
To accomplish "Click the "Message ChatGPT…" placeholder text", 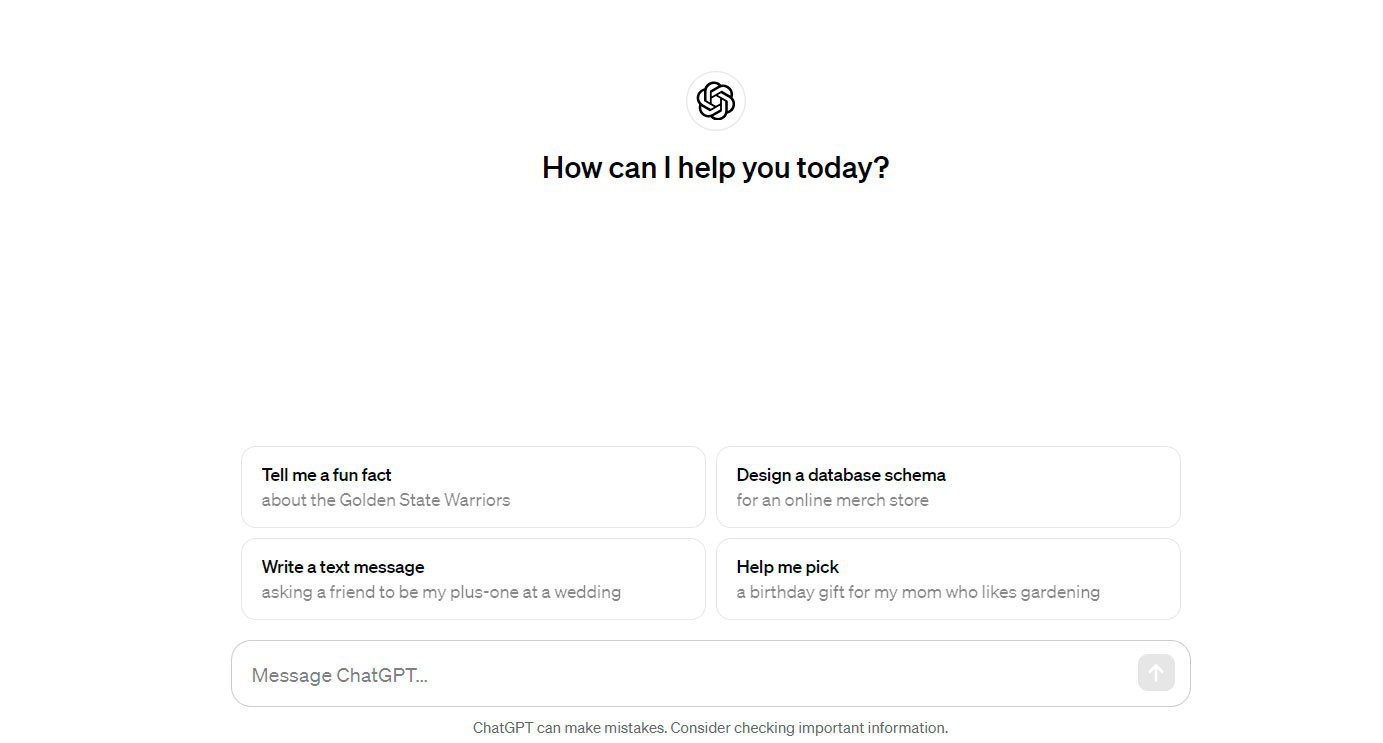I will click(x=339, y=675).
